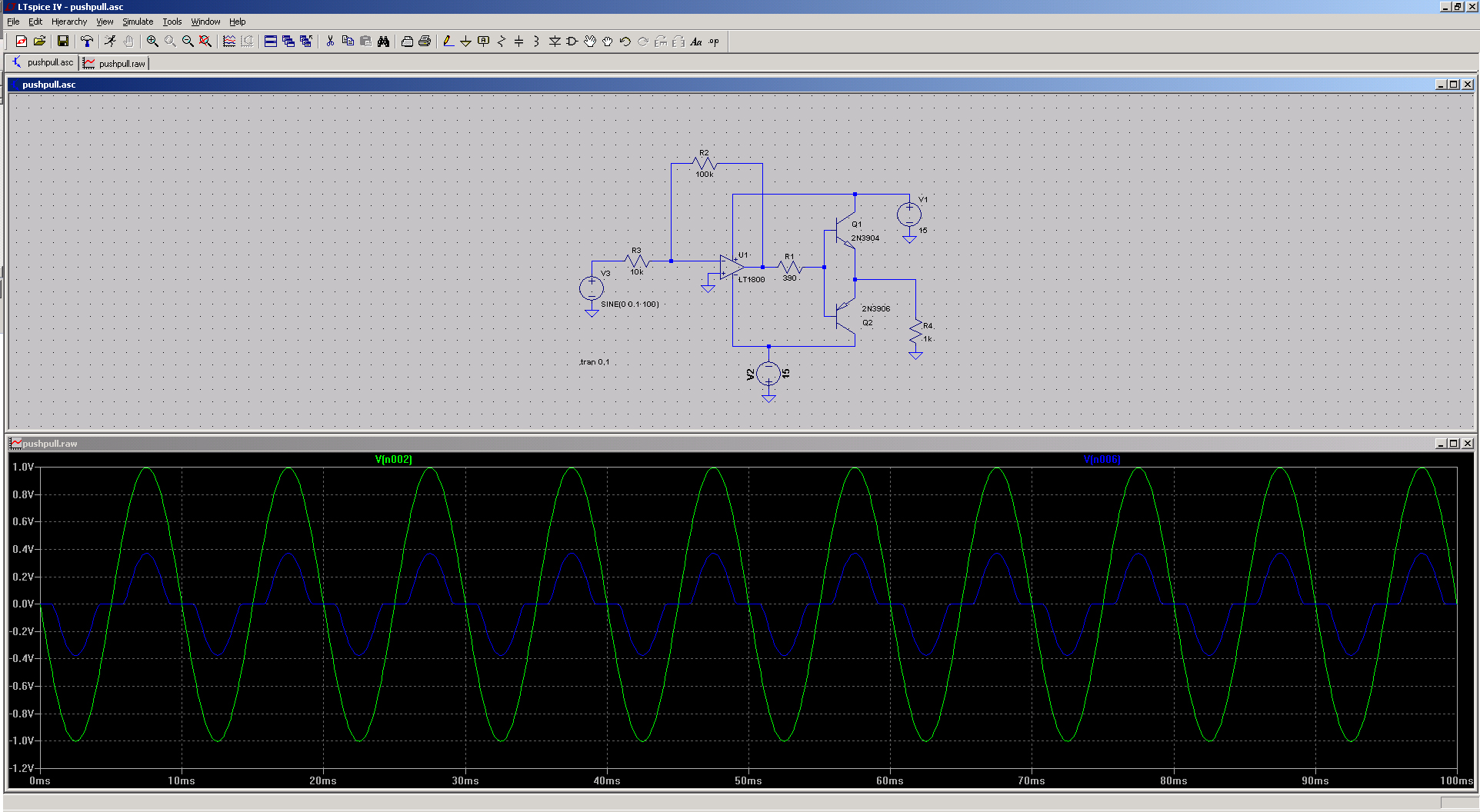Select the Move open-hand tool
Viewport: 1480px width, 812px height.
pyautogui.click(x=590, y=42)
